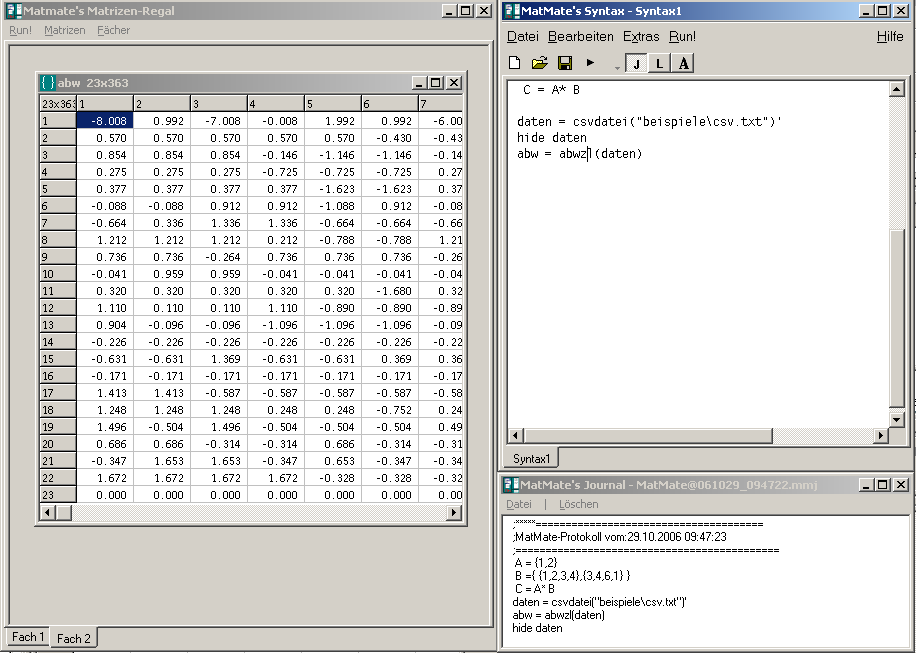916x653 pixels.
Task: Click Hilfe in the Syntax window
Action: click(889, 37)
